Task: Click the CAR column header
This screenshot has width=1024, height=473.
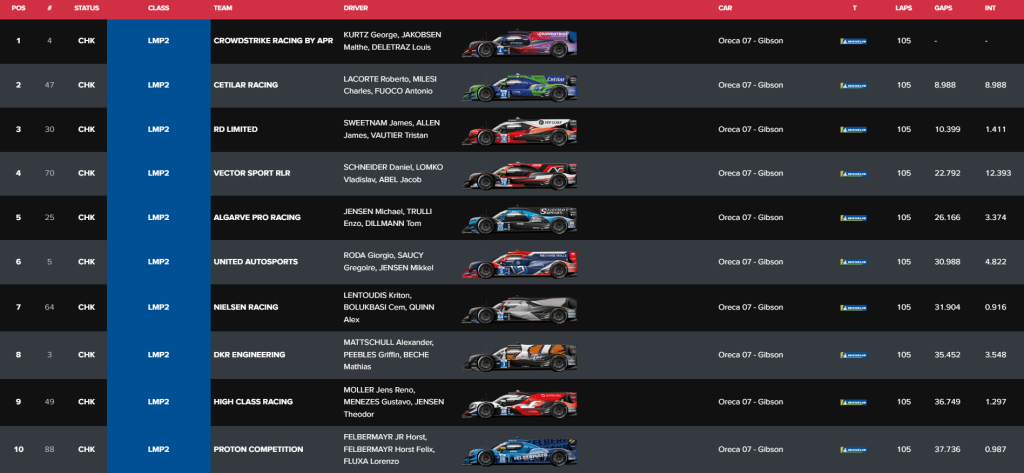Action: tap(725, 8)
